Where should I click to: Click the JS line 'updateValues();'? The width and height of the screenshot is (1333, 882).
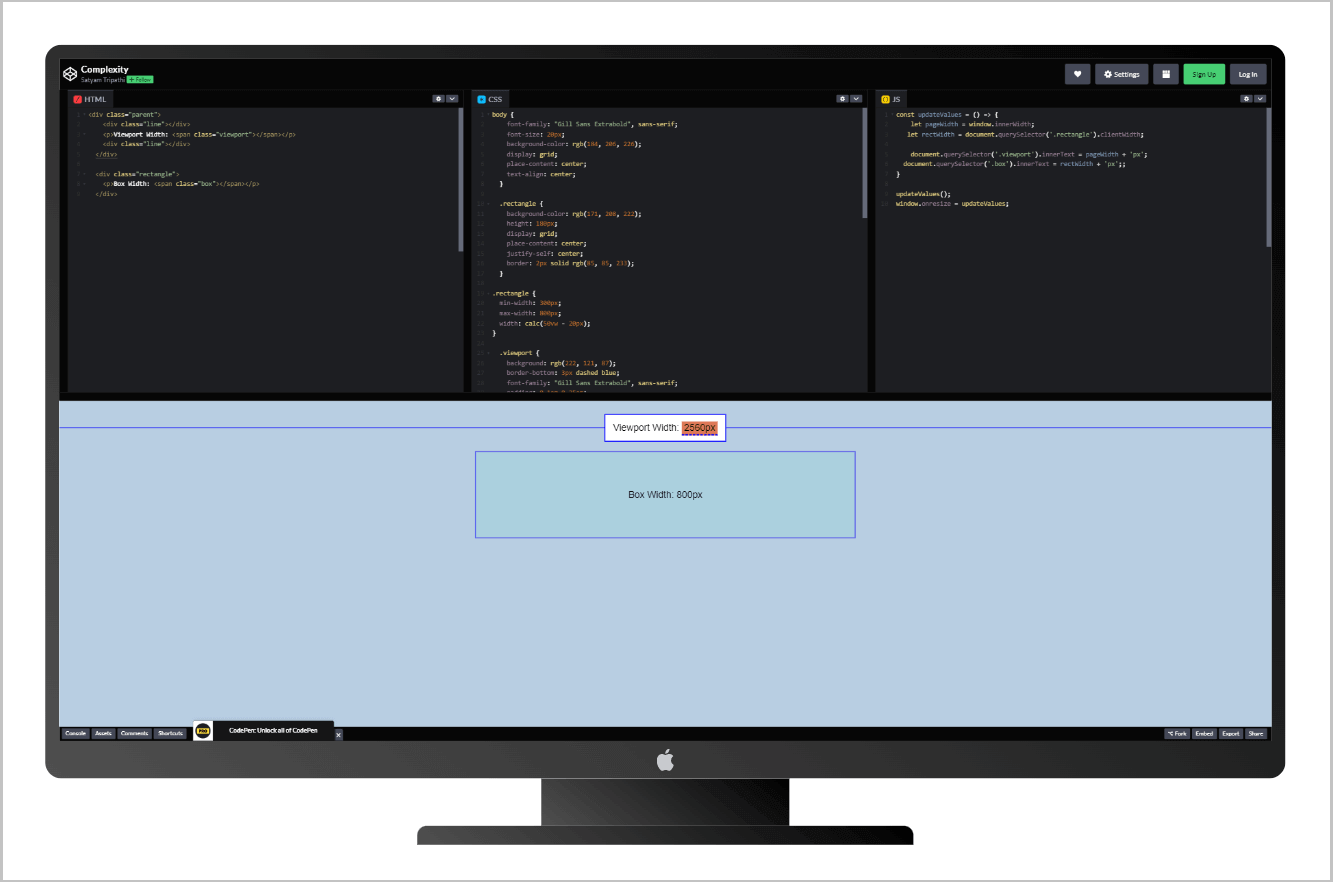[923, 194]
